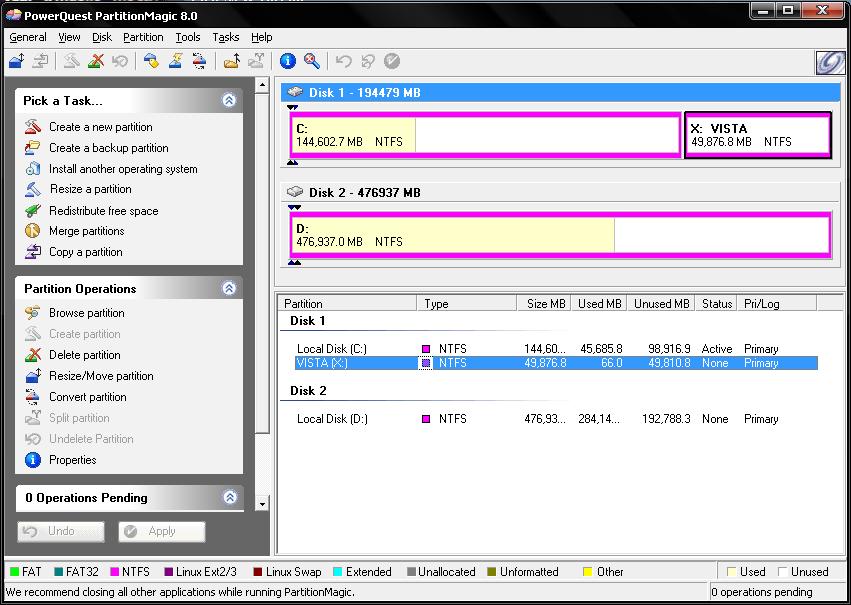Click the Disk 1 drive icon in header

tap(295, 92)
